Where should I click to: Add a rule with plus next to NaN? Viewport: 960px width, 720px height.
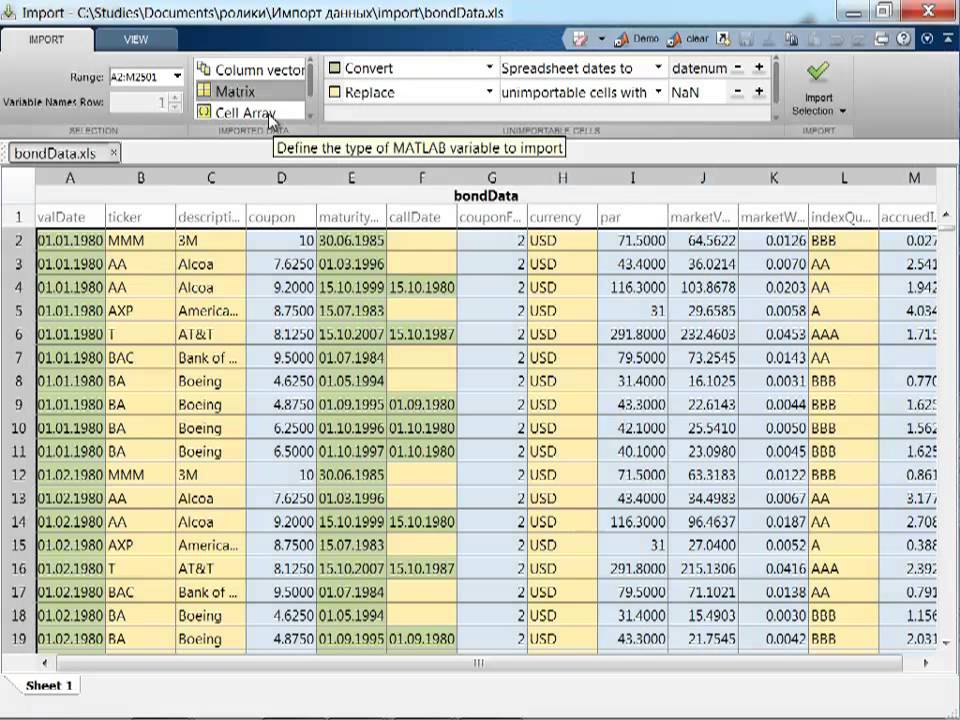click(759, 92)
